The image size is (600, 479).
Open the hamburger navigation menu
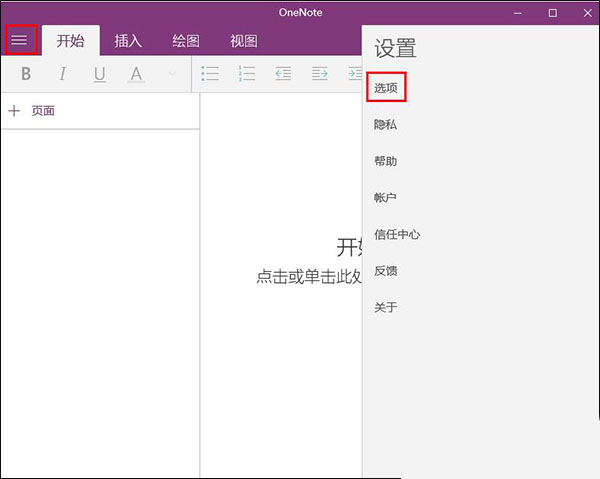coord(19,40)
